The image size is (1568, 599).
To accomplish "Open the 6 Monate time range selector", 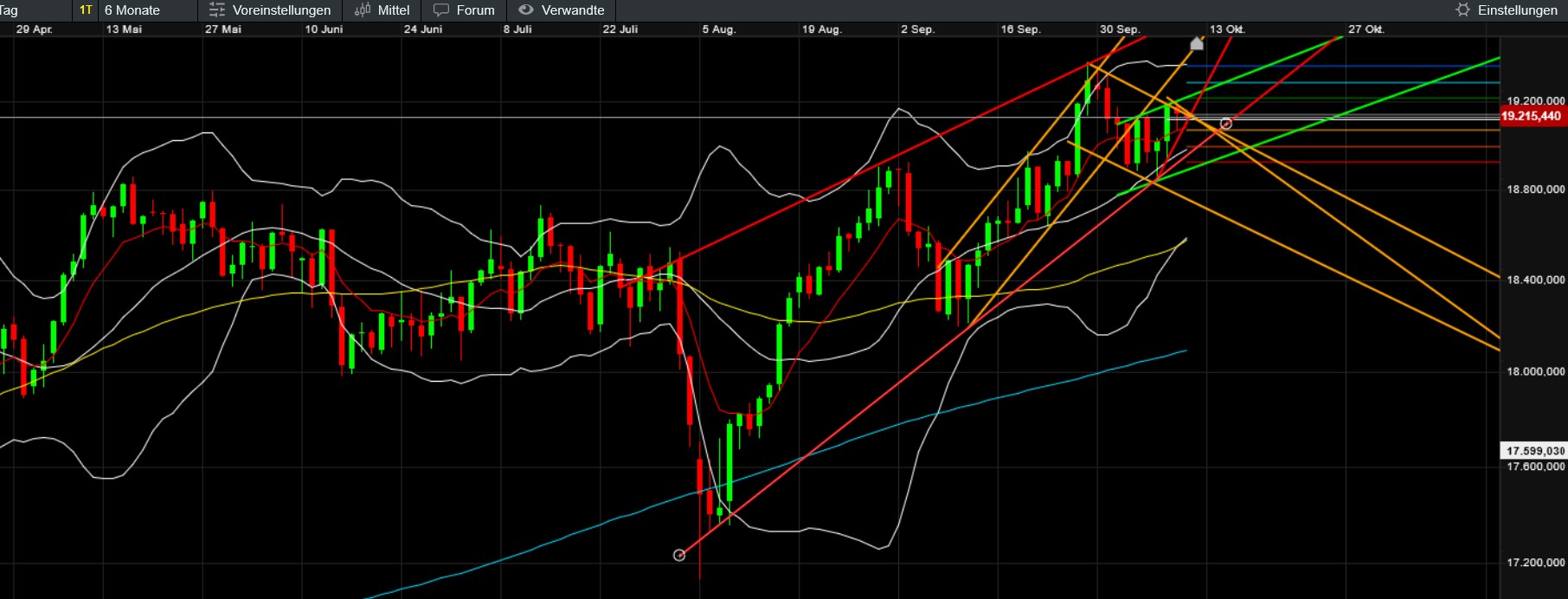I will coord(132,10).
